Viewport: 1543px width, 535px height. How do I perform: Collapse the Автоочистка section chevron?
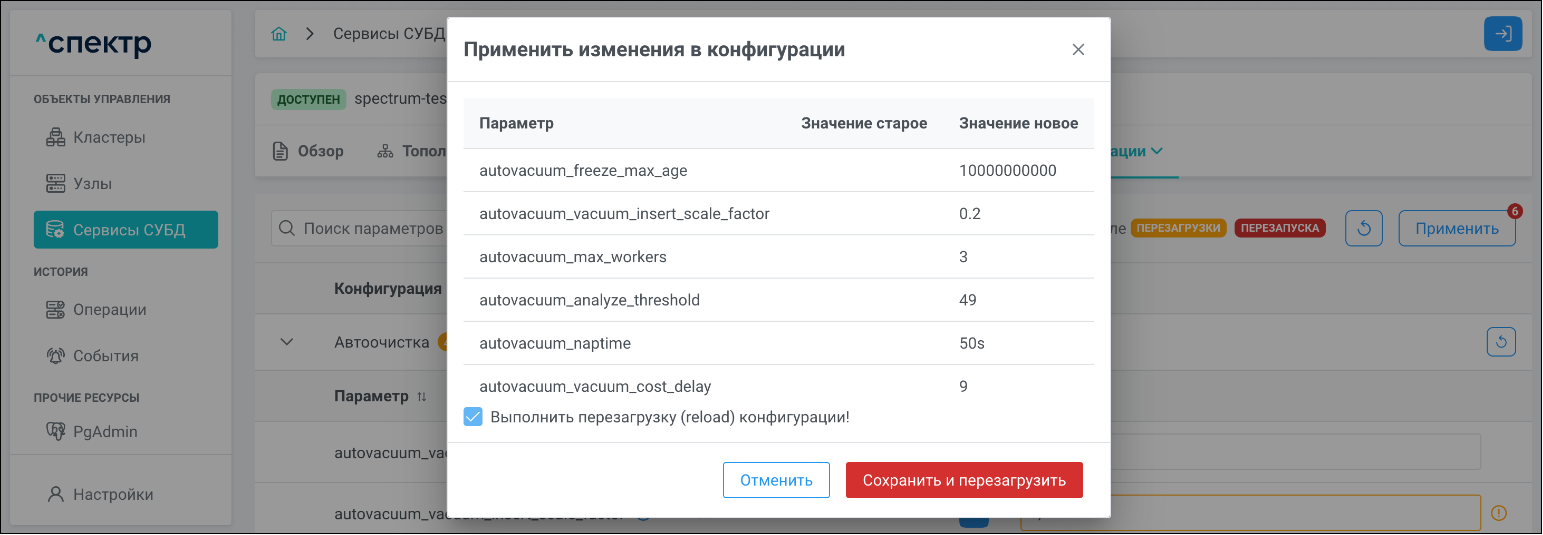pos(287,342)
